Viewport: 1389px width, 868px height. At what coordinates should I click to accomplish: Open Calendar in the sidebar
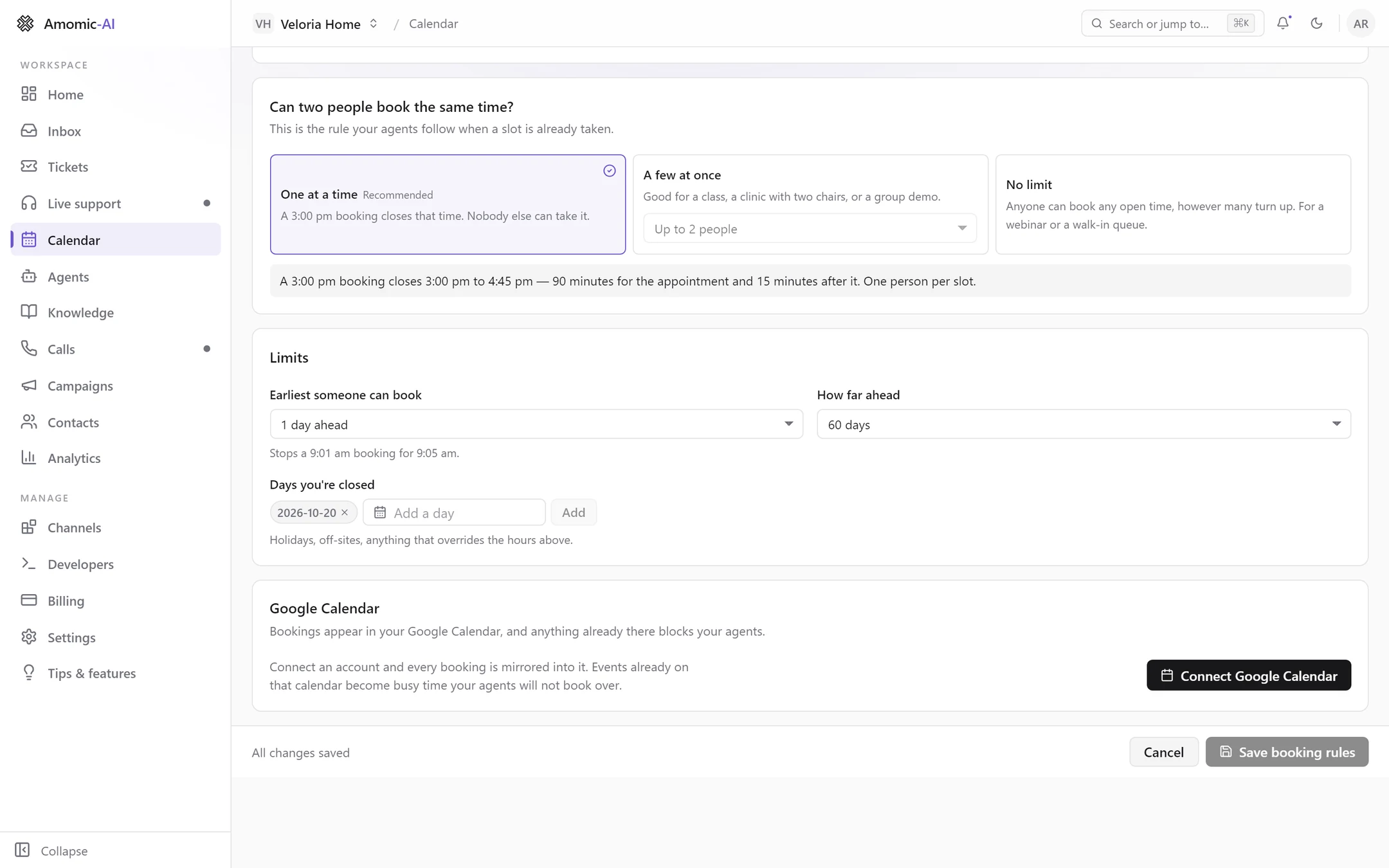pos(116,240)
